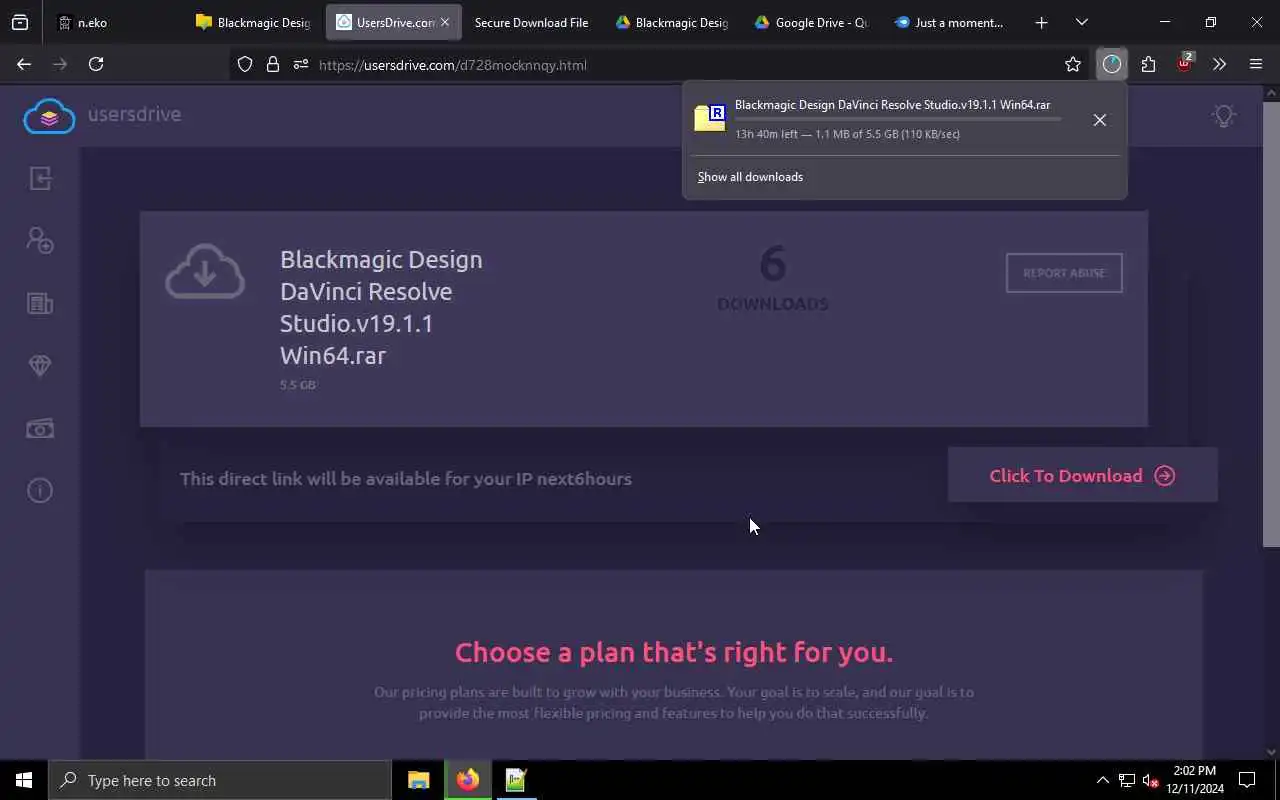Viewport: 1280px width, 800px height.
Task: Click the cloud download icon beside file name
Action: click(x=205, y=271)
